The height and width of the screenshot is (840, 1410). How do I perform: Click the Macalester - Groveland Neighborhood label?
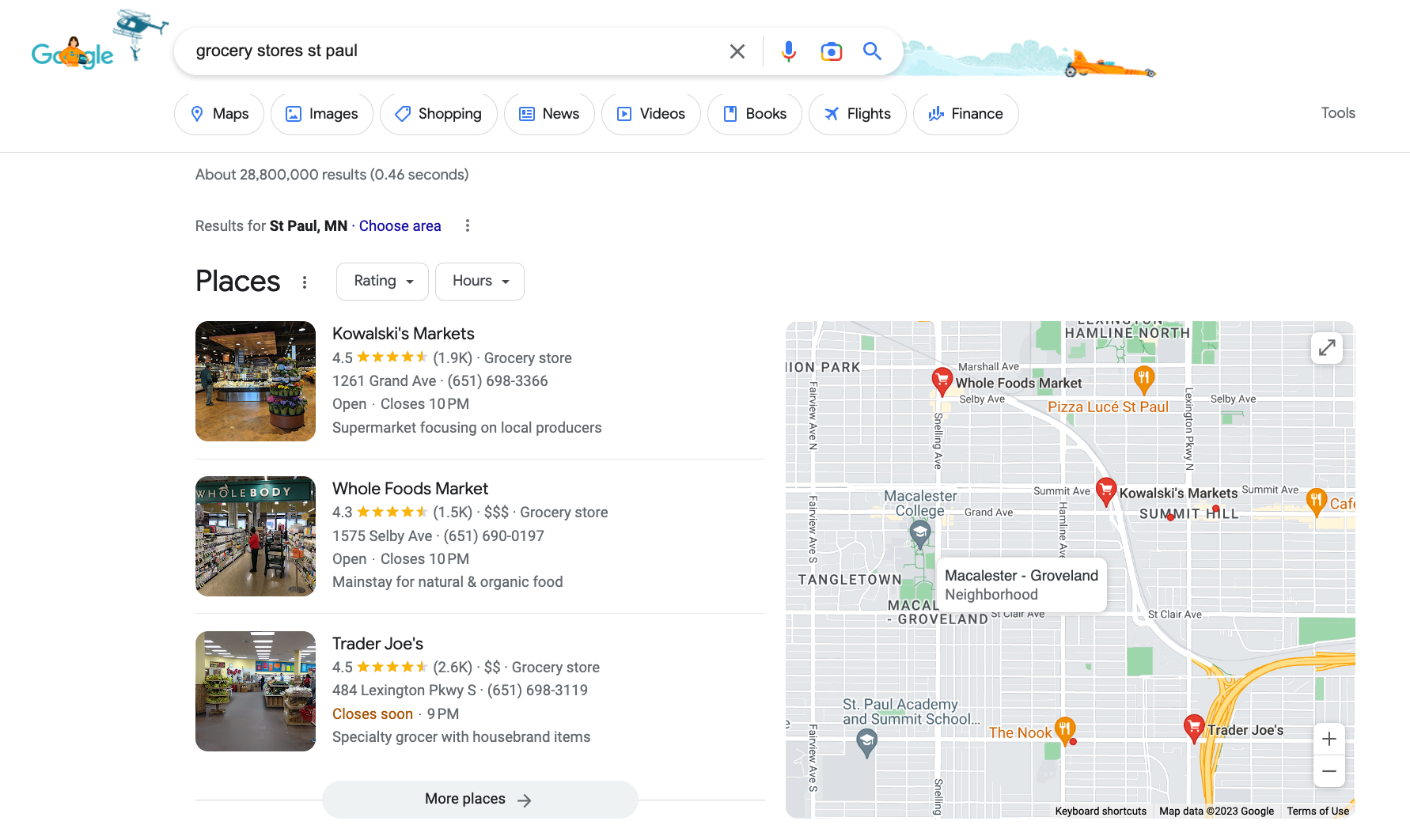[1021, 585]
